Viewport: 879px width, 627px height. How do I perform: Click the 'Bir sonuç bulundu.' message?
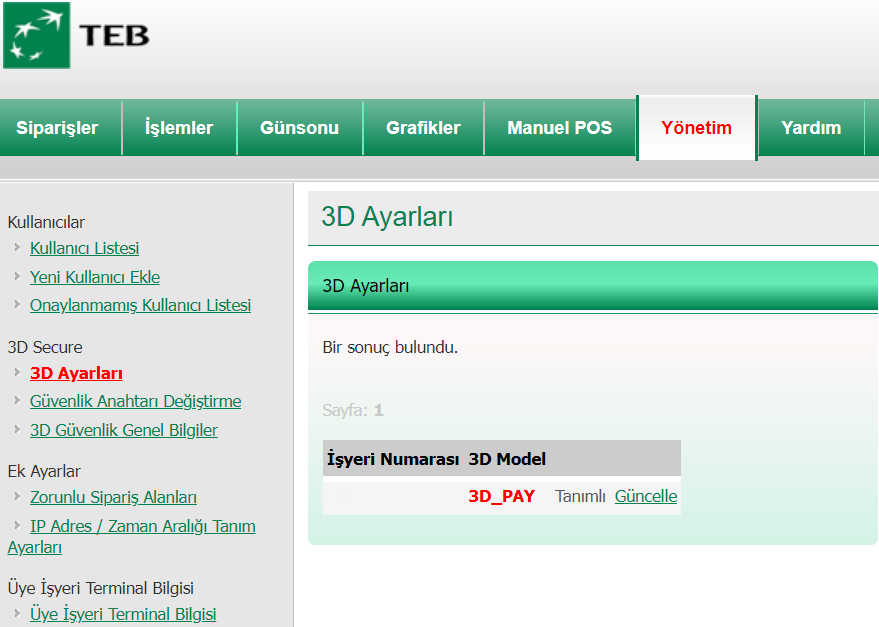click(390, 348)
